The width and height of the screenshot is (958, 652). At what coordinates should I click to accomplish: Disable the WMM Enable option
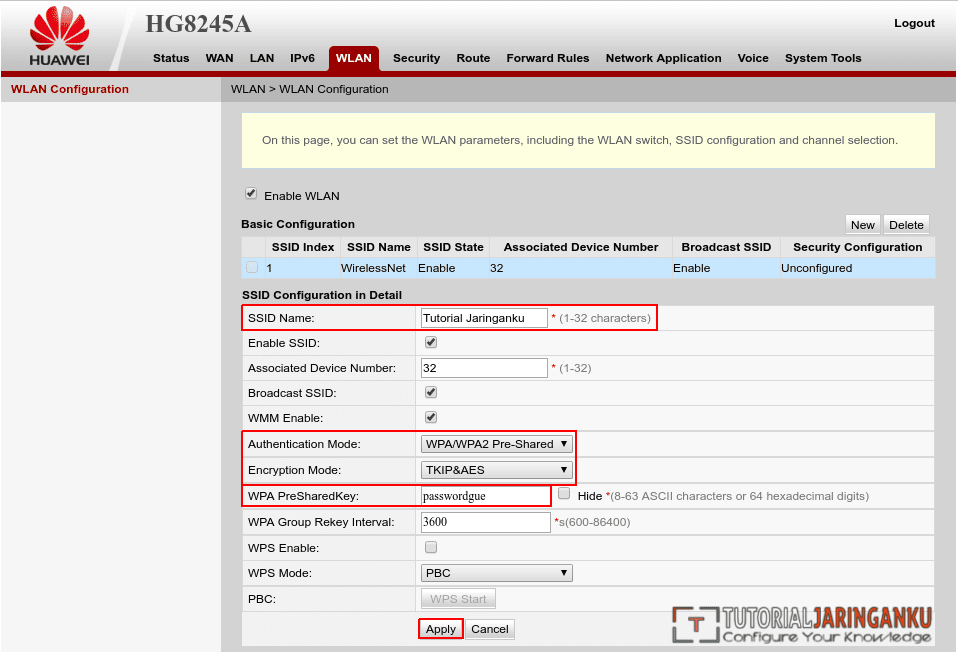pos(430,417)
